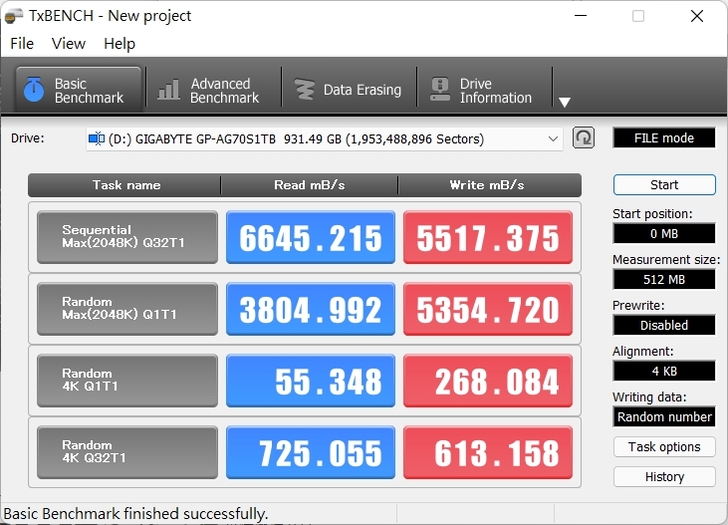The image size is (728, 525).
Task: Toggle the FILE mode setting
Action: [663, 138]
